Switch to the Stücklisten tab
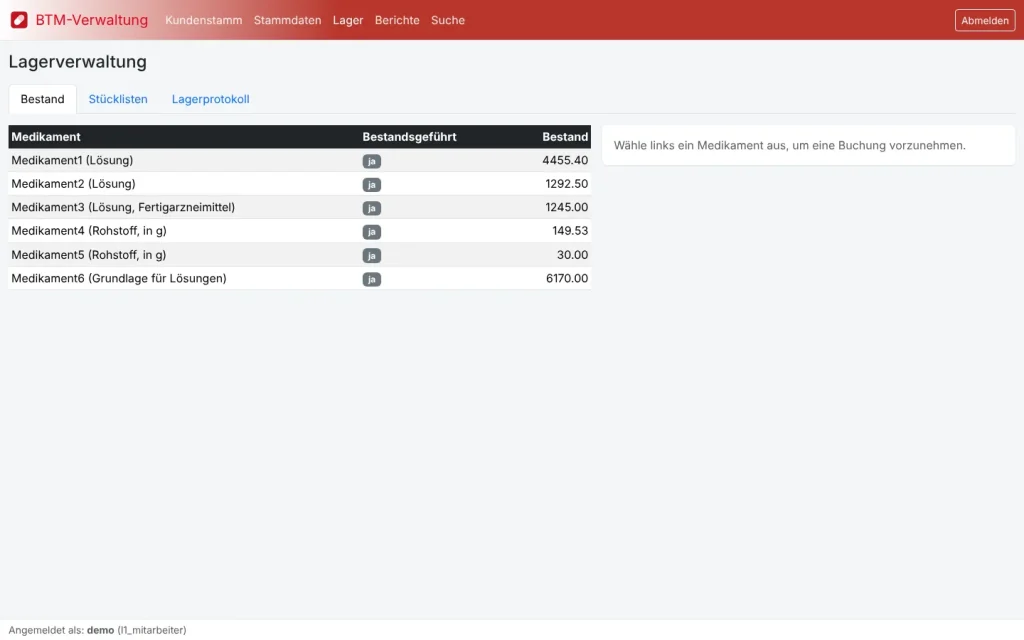Screen dimensions: 1024x640 (118, 99)
